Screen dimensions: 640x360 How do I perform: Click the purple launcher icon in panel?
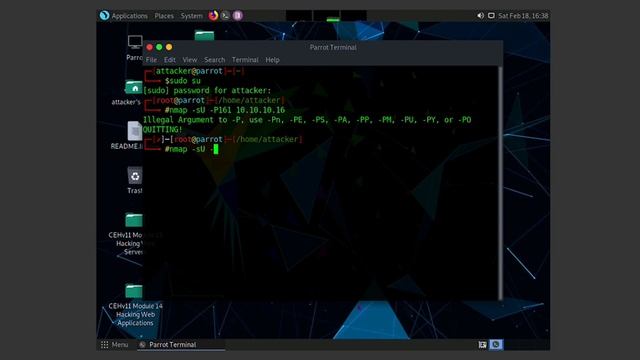(238, 16)
